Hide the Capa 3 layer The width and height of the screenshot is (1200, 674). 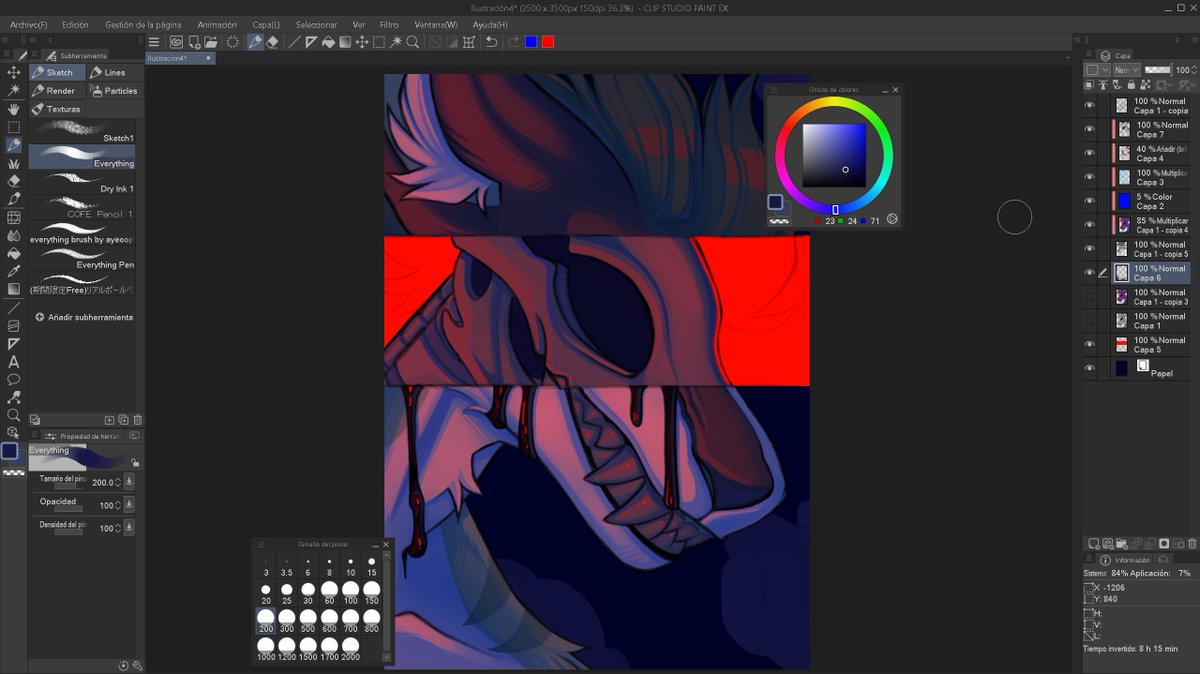[x=1090, y=177]
